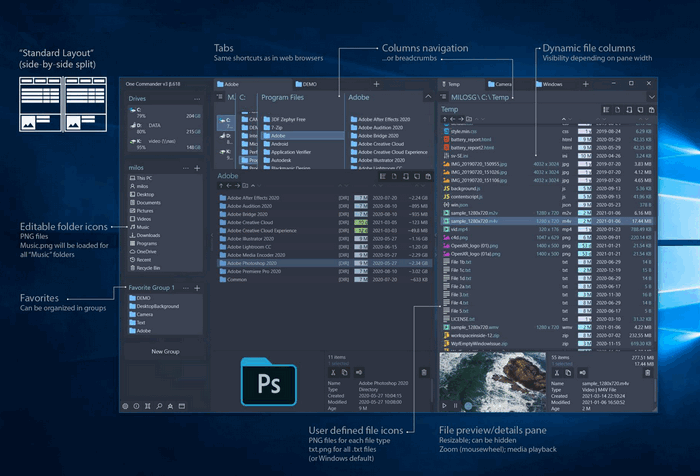Go up one level in the Adobe pane

tap(221, 186)
